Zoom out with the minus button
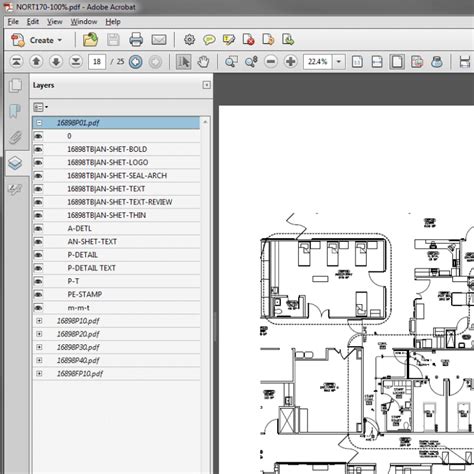 [271, 62]
